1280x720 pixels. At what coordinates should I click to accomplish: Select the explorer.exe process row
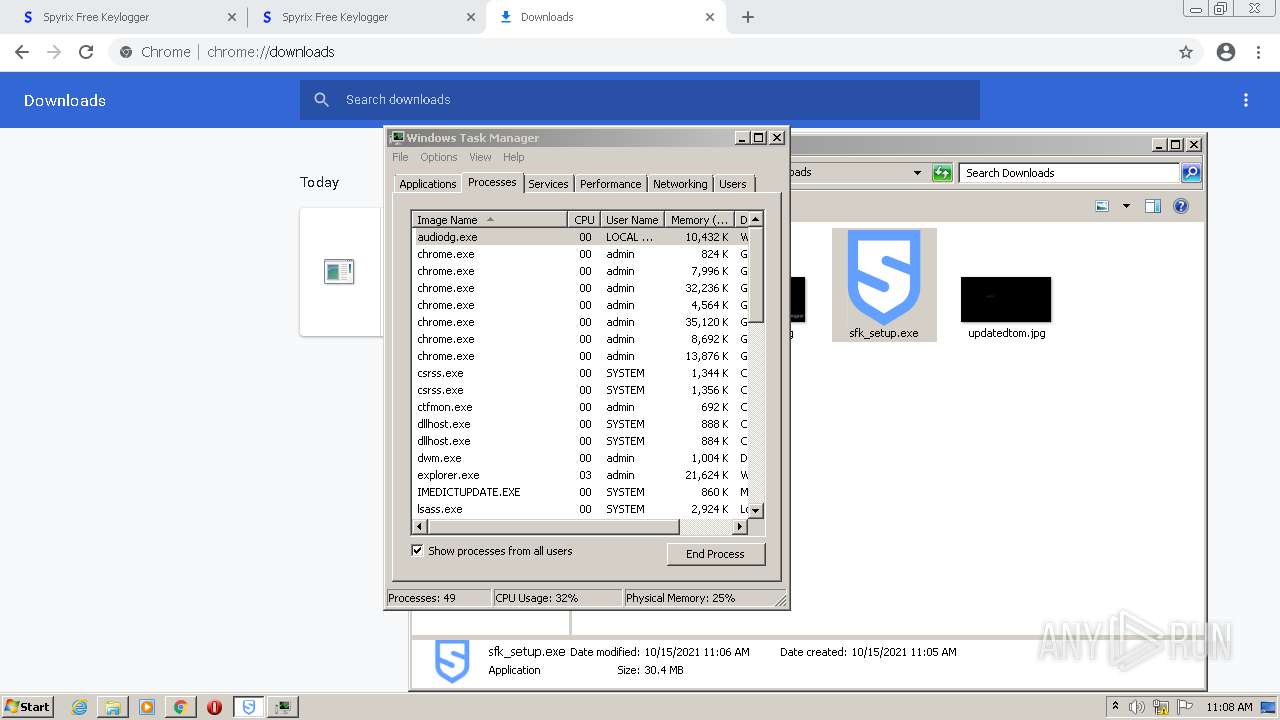[580, 475]
